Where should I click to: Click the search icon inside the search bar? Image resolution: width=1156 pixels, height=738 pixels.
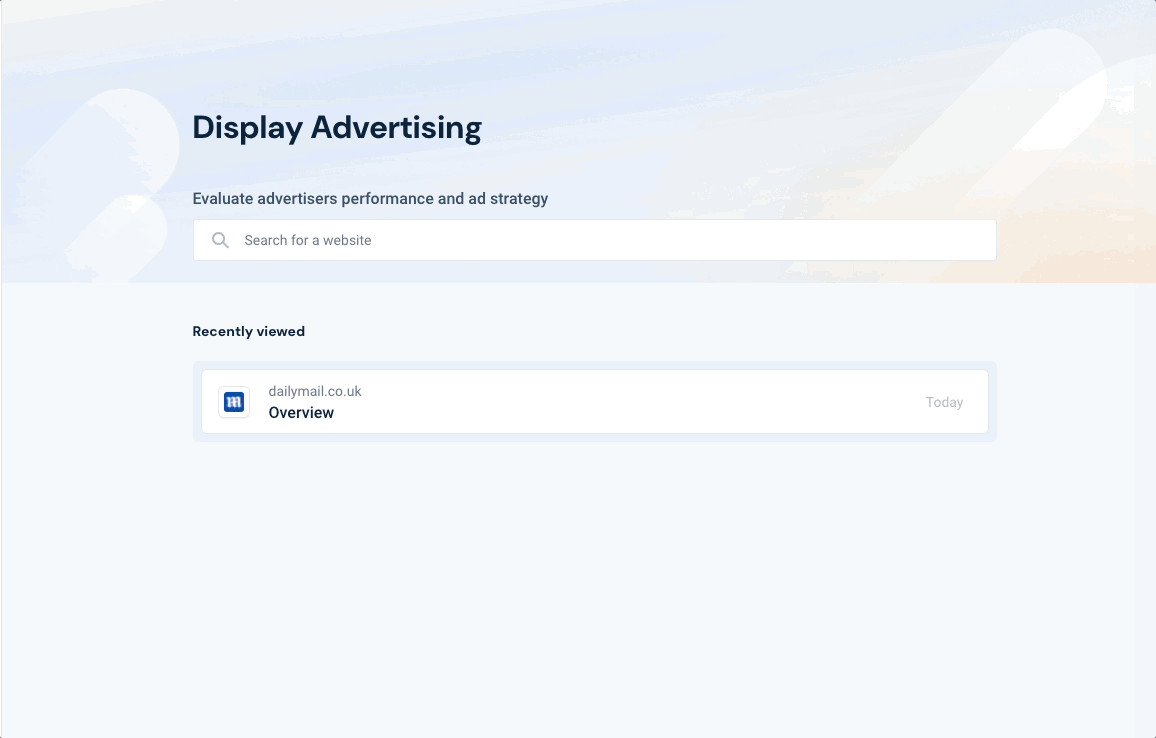[220, 240]
